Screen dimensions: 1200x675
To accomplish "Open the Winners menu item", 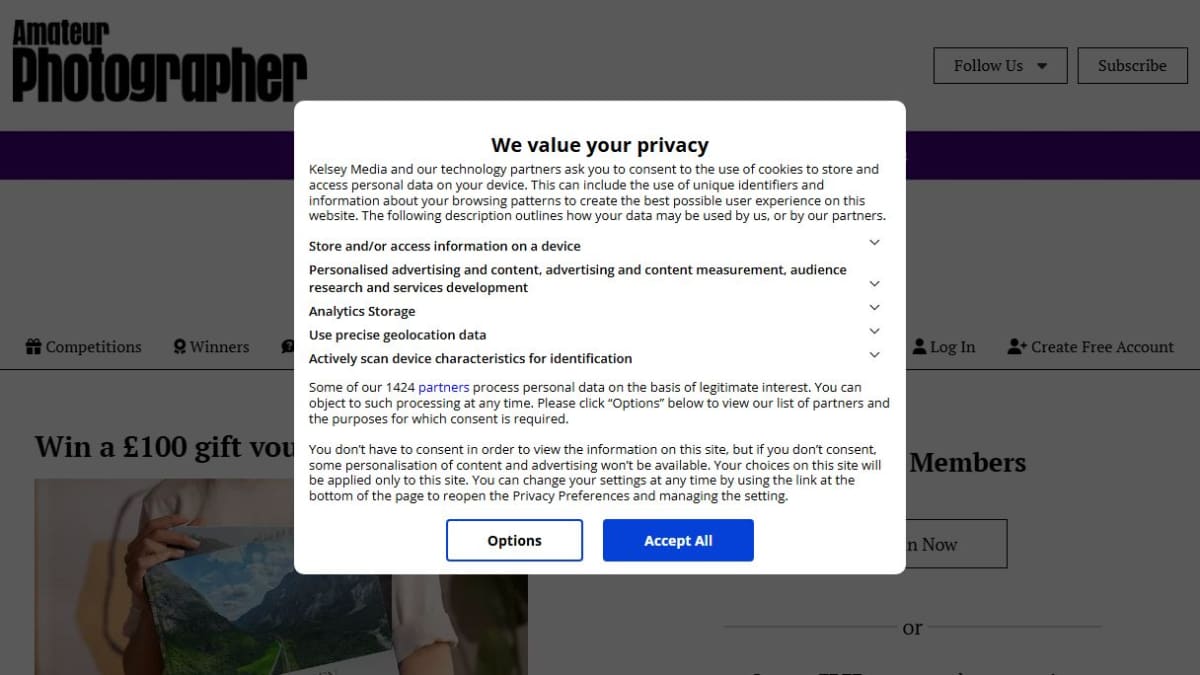I will (x=211, y=347).
